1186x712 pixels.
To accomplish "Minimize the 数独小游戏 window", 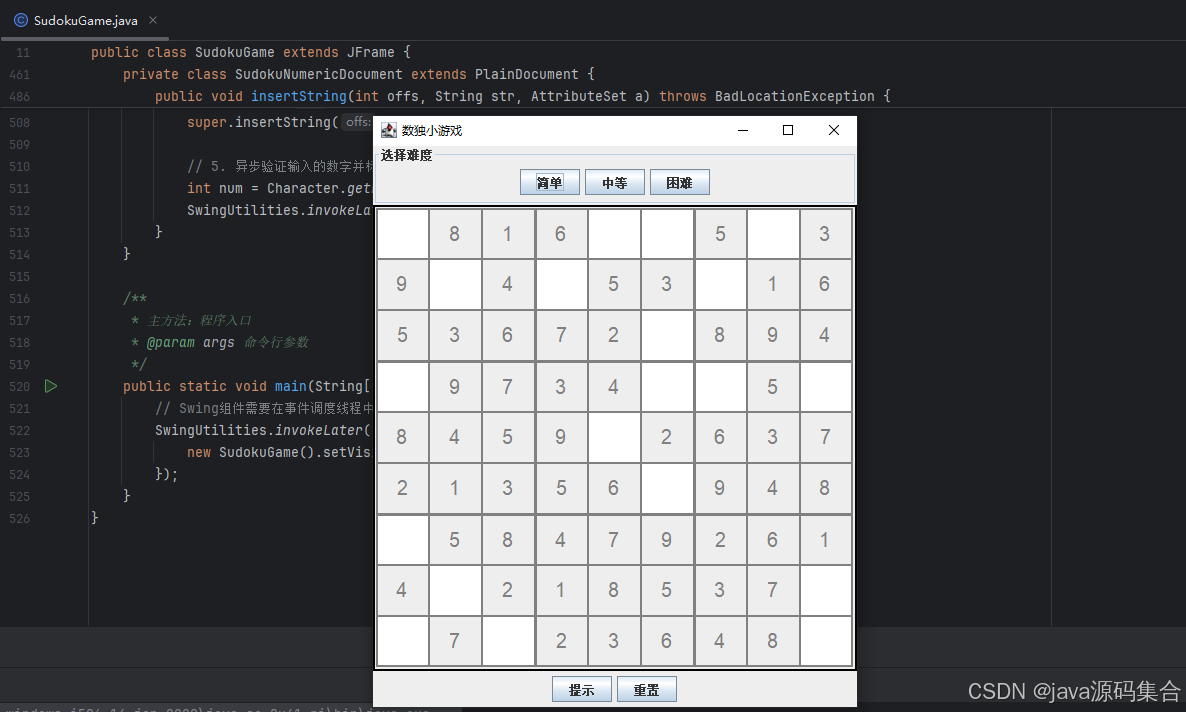I will point(743,130).
